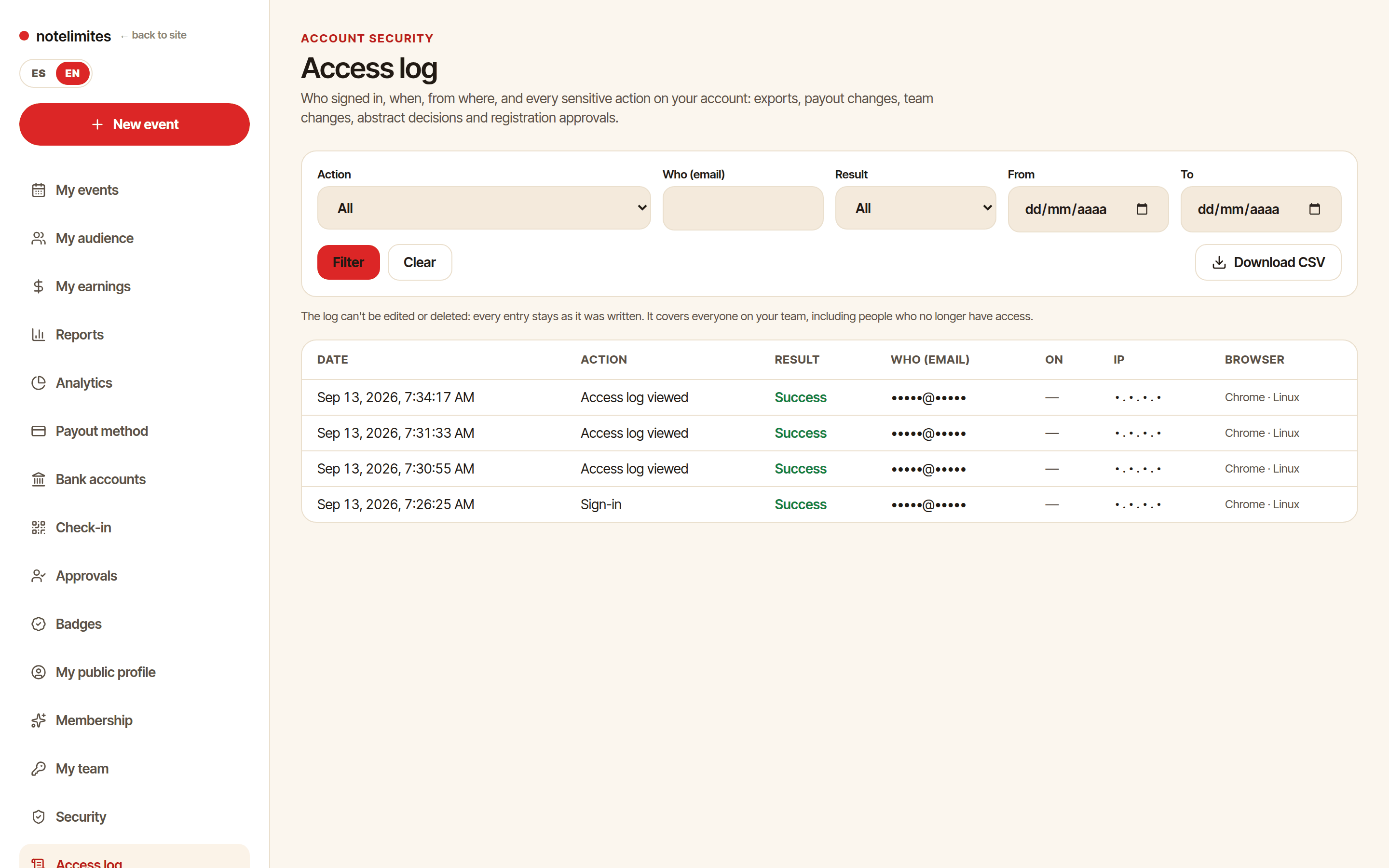Screen dimensions: 1389x868
Task: Download the log as CSV
Action: click(1268, 262)
